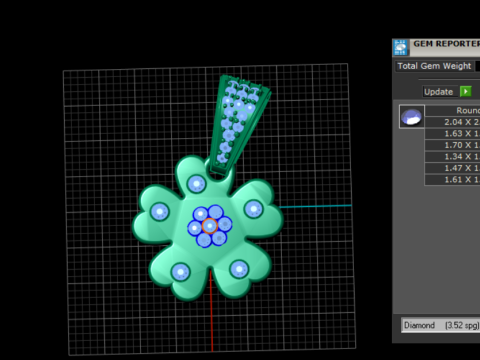Select the orange-highlighted center gem
This screenshot has width=480, height=360.
coord(210,226)
